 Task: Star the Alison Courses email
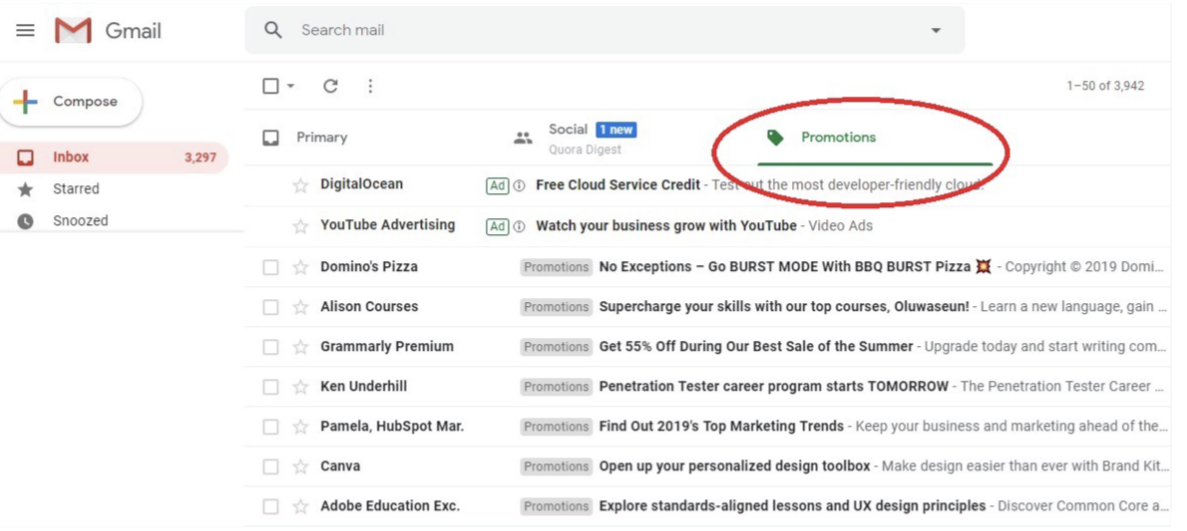point(301,307)
